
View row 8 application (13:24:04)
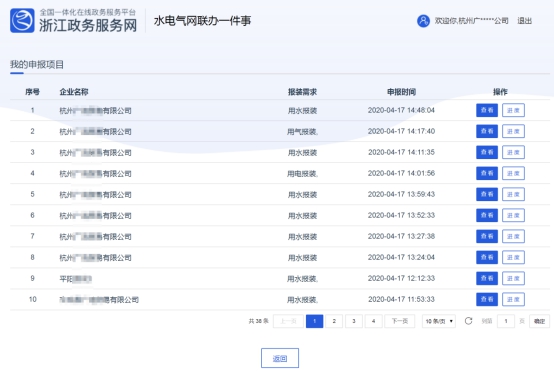487,257
